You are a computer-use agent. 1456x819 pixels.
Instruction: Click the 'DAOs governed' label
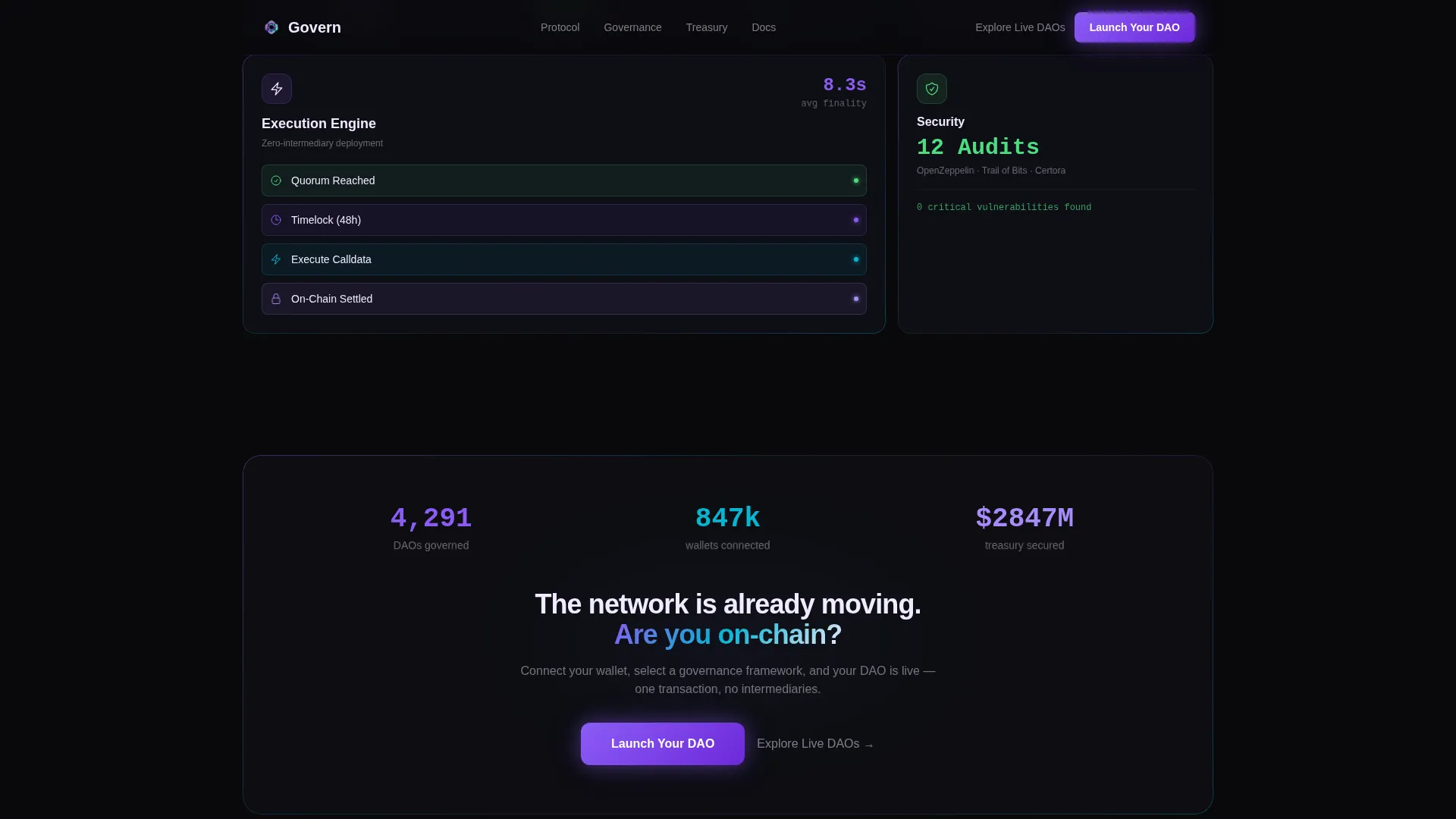tap(431, 545)
